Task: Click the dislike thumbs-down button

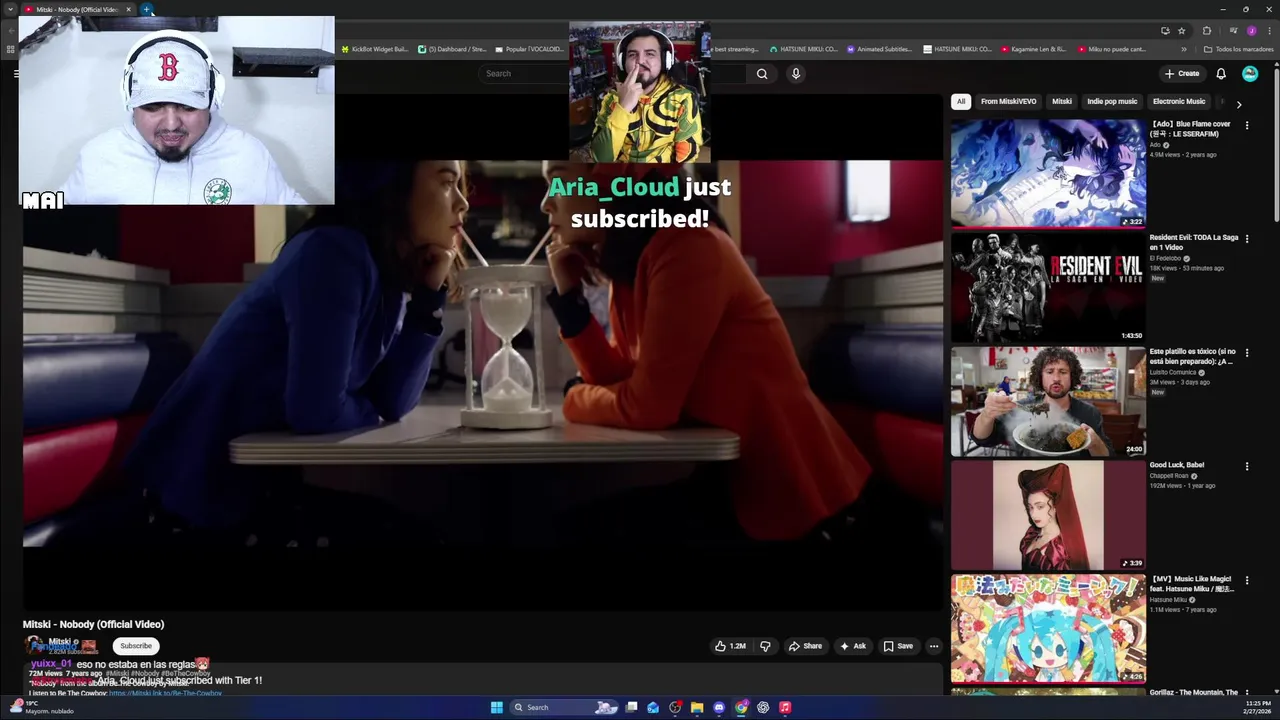Action: 765,646
